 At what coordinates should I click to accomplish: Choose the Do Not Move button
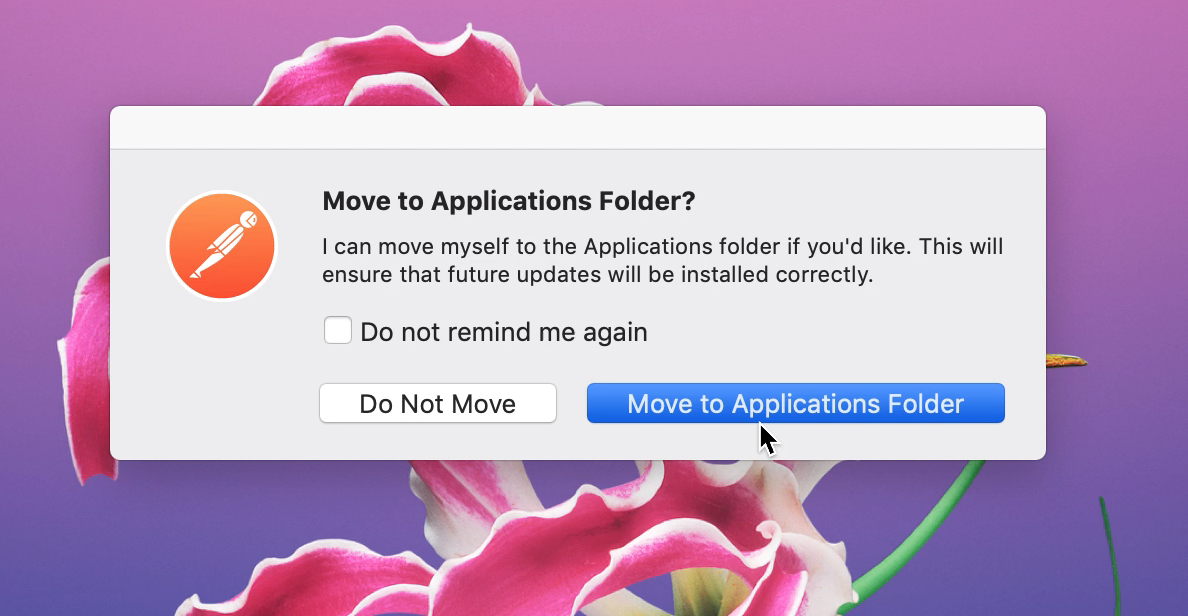[x=438, y=403]
